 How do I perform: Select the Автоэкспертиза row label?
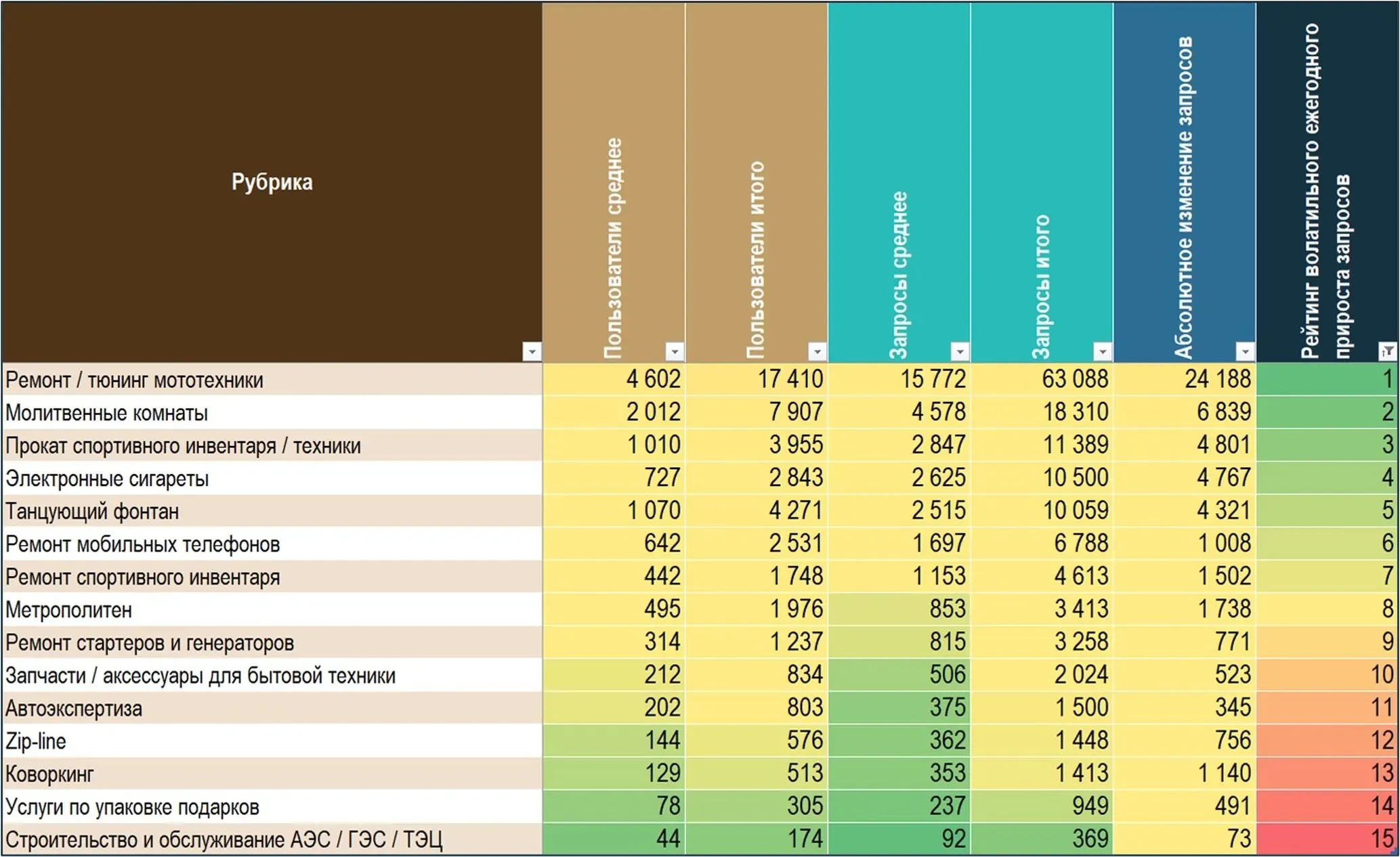pyautogui.click(x=272, y=707)
